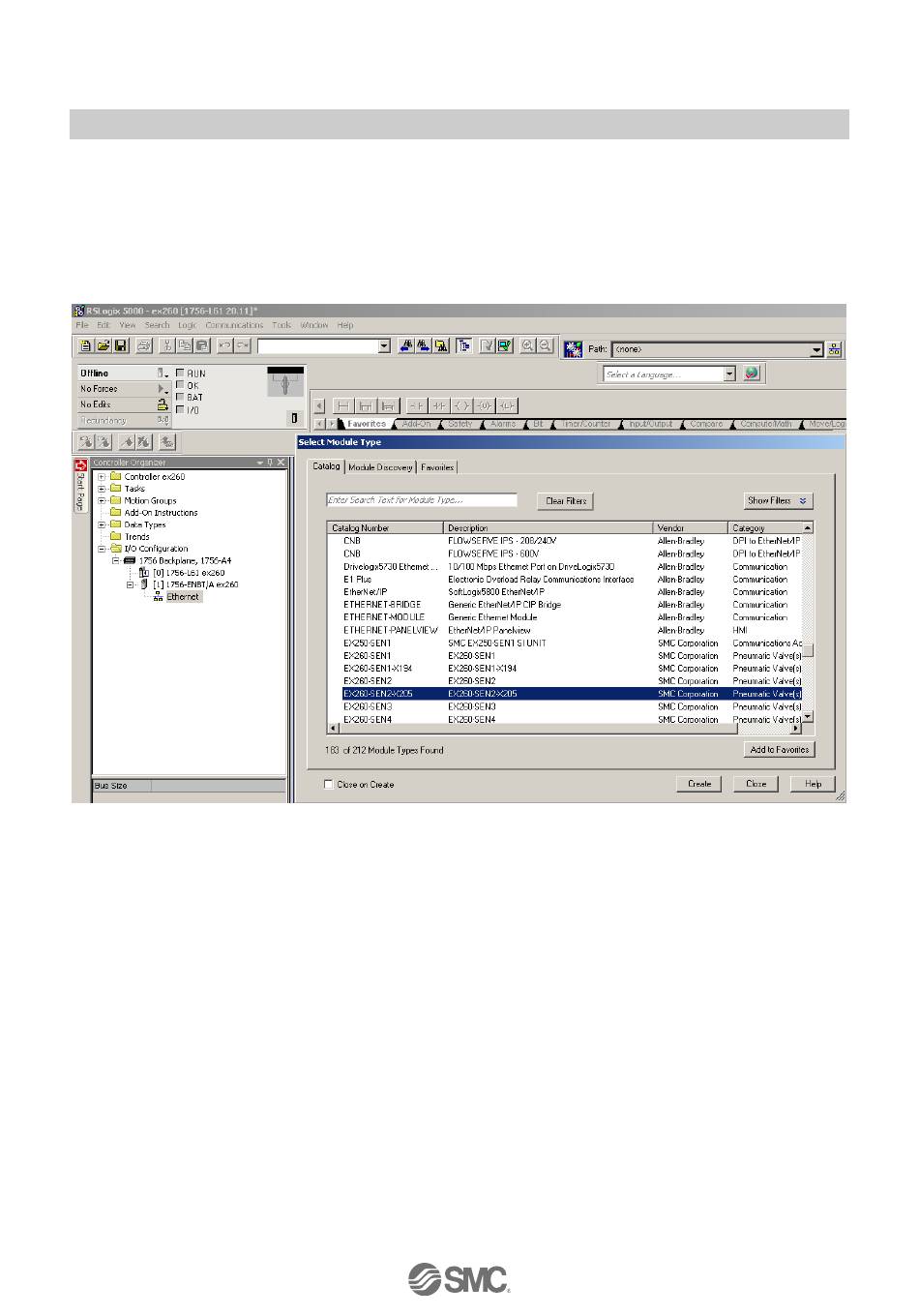Expand the Data Types tree node
919x1316 pixels.
pyautogui.click(x=102, y=524)
